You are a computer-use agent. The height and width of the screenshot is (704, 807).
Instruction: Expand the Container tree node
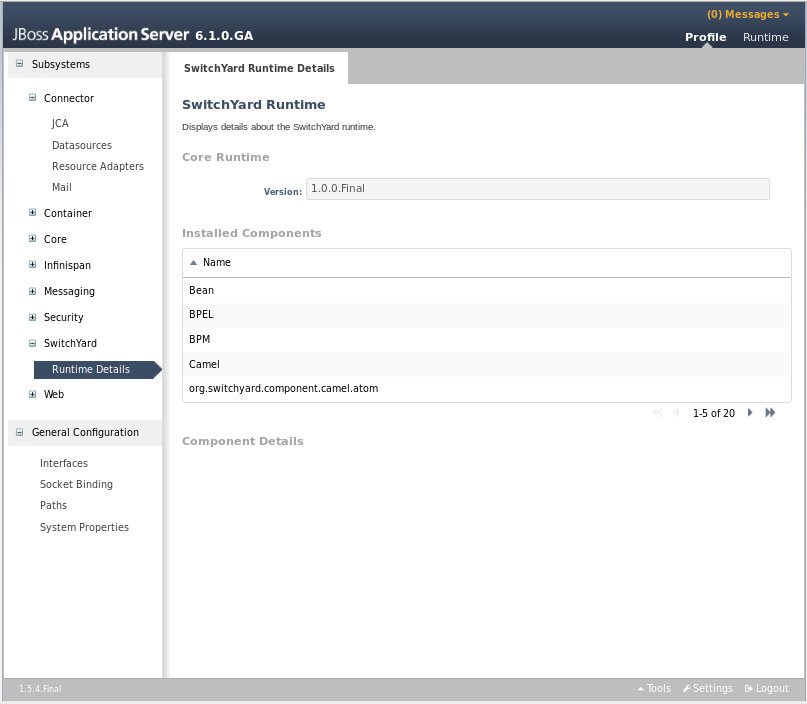32,213
